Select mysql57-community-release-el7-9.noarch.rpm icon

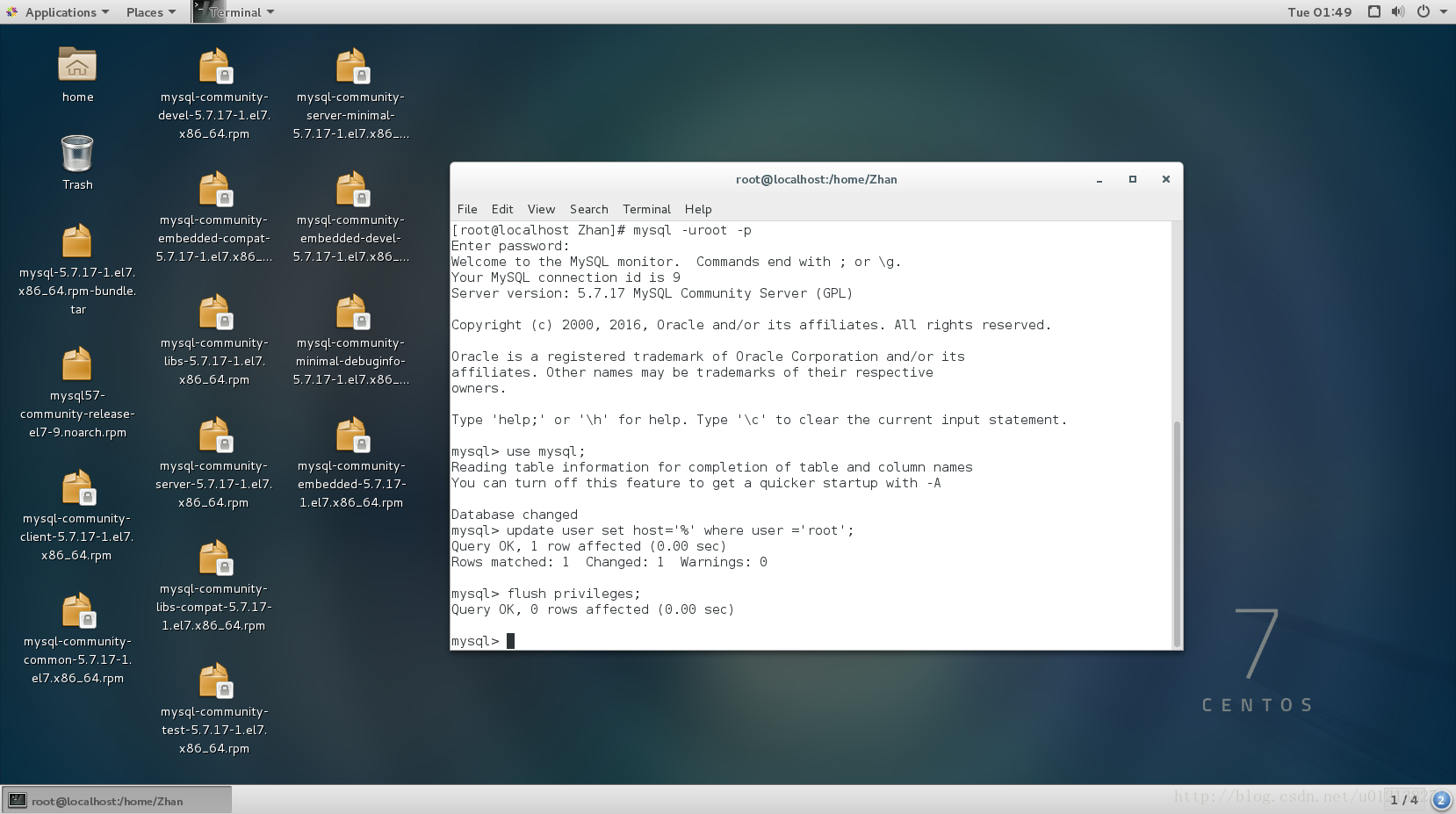(77, 364)
